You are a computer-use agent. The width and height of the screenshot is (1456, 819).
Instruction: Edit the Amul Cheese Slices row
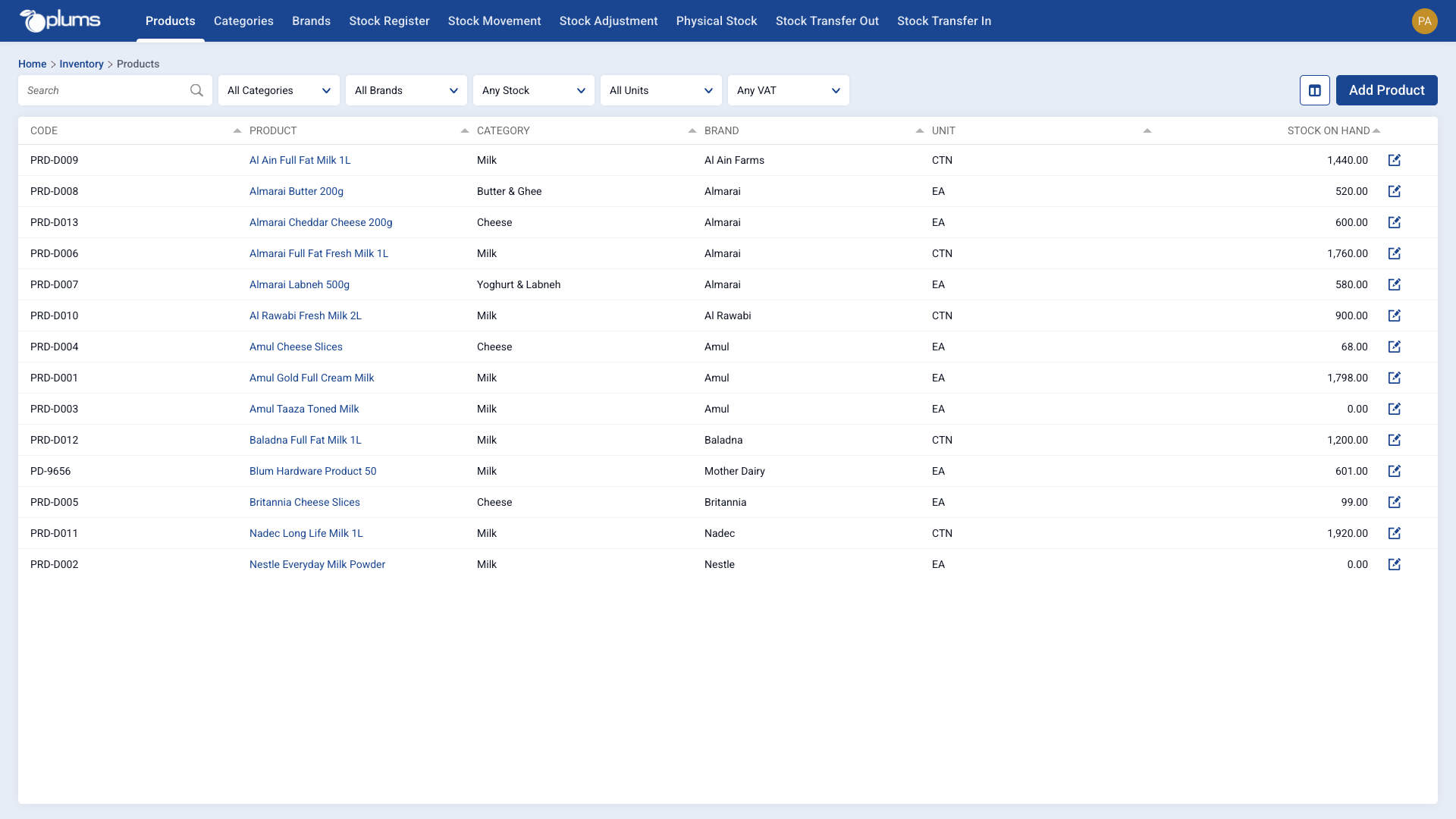[x=1395, y=347]
